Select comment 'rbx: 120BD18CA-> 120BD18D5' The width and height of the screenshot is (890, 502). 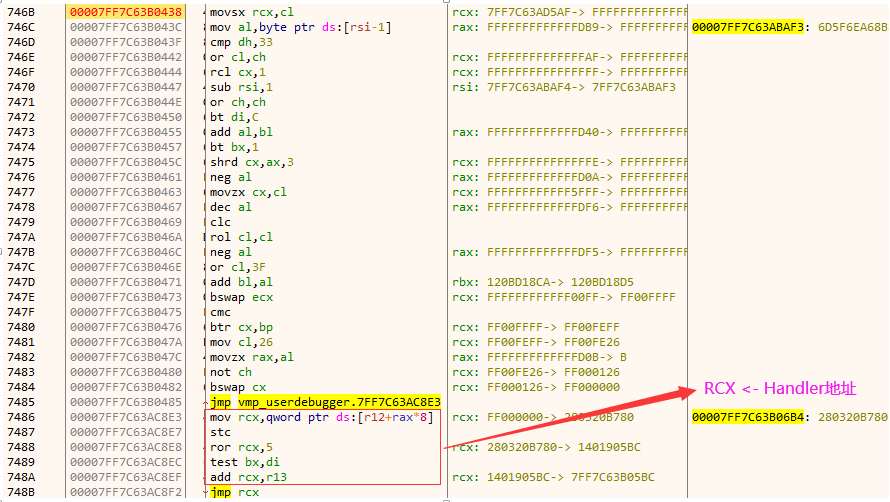coord(543,282)
